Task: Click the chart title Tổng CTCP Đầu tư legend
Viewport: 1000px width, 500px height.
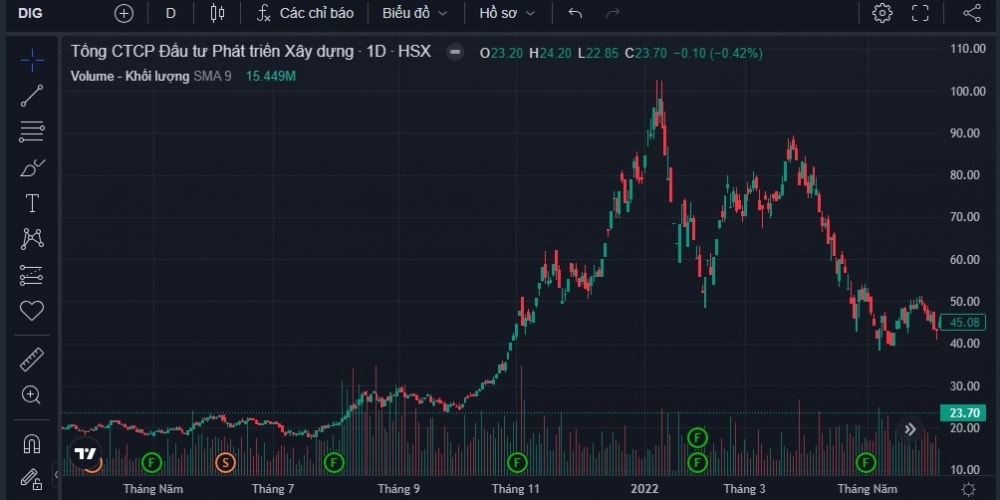Action: pyautogui.click(x=251, y=52)
